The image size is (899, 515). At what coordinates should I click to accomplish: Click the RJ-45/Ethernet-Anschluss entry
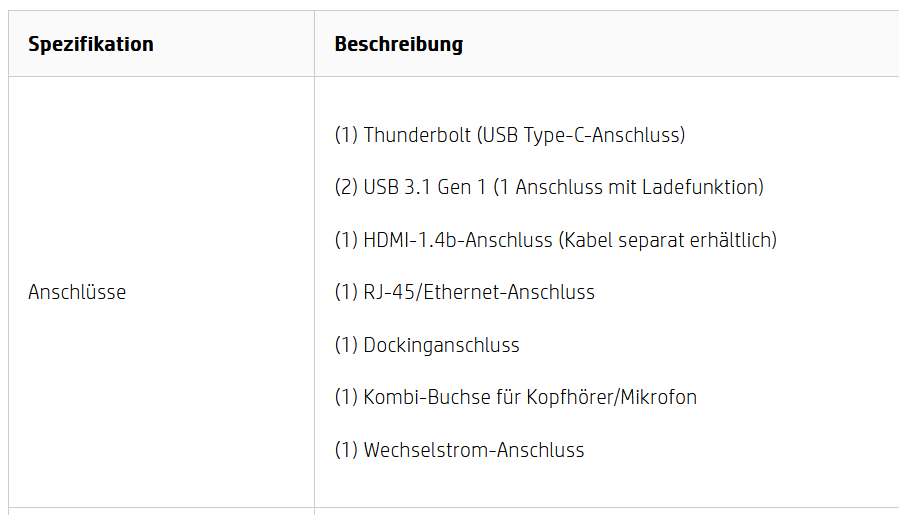[x=464, y=292]
